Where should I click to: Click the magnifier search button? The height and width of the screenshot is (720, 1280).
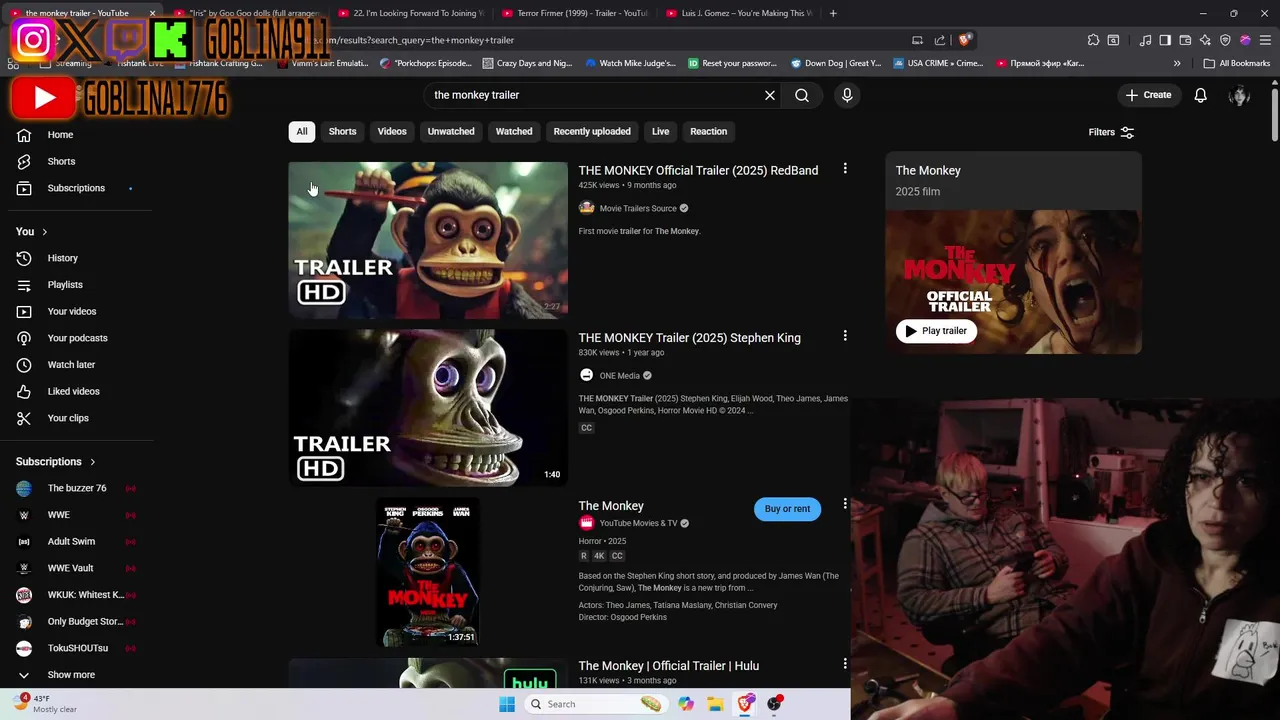pos(802,95)
